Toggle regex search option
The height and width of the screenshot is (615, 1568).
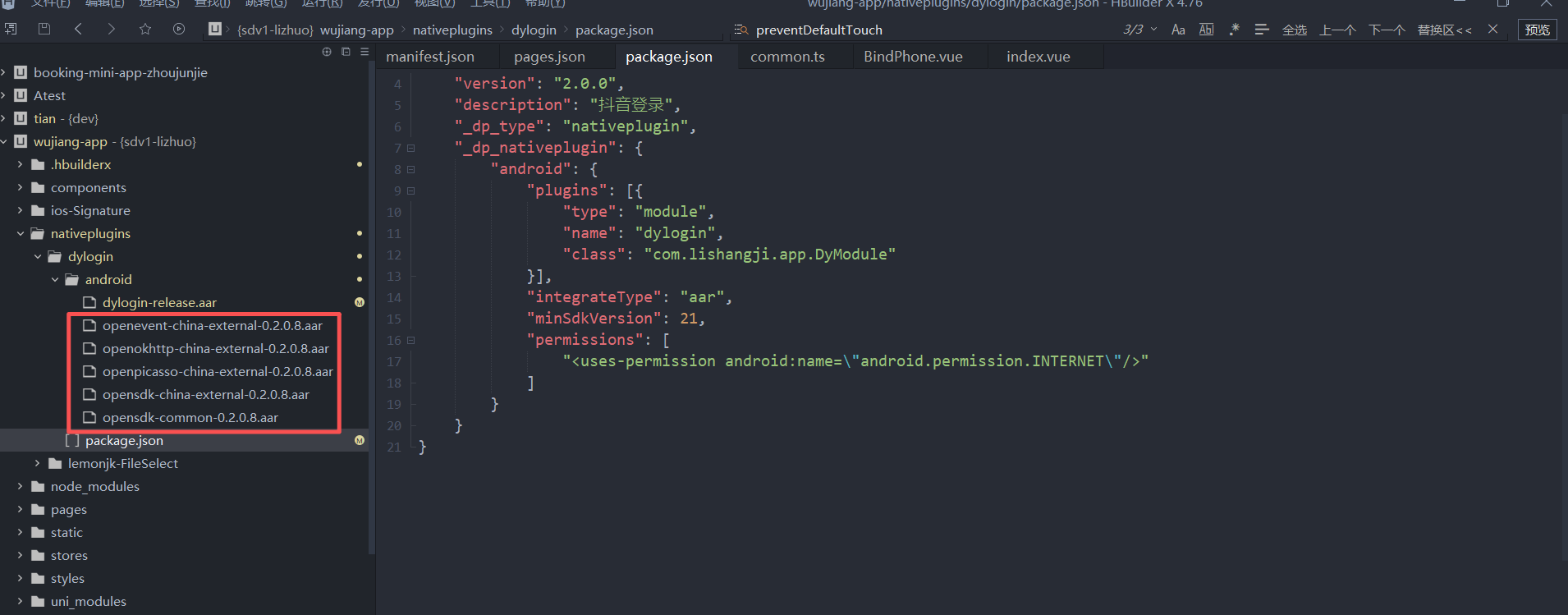1234,30
